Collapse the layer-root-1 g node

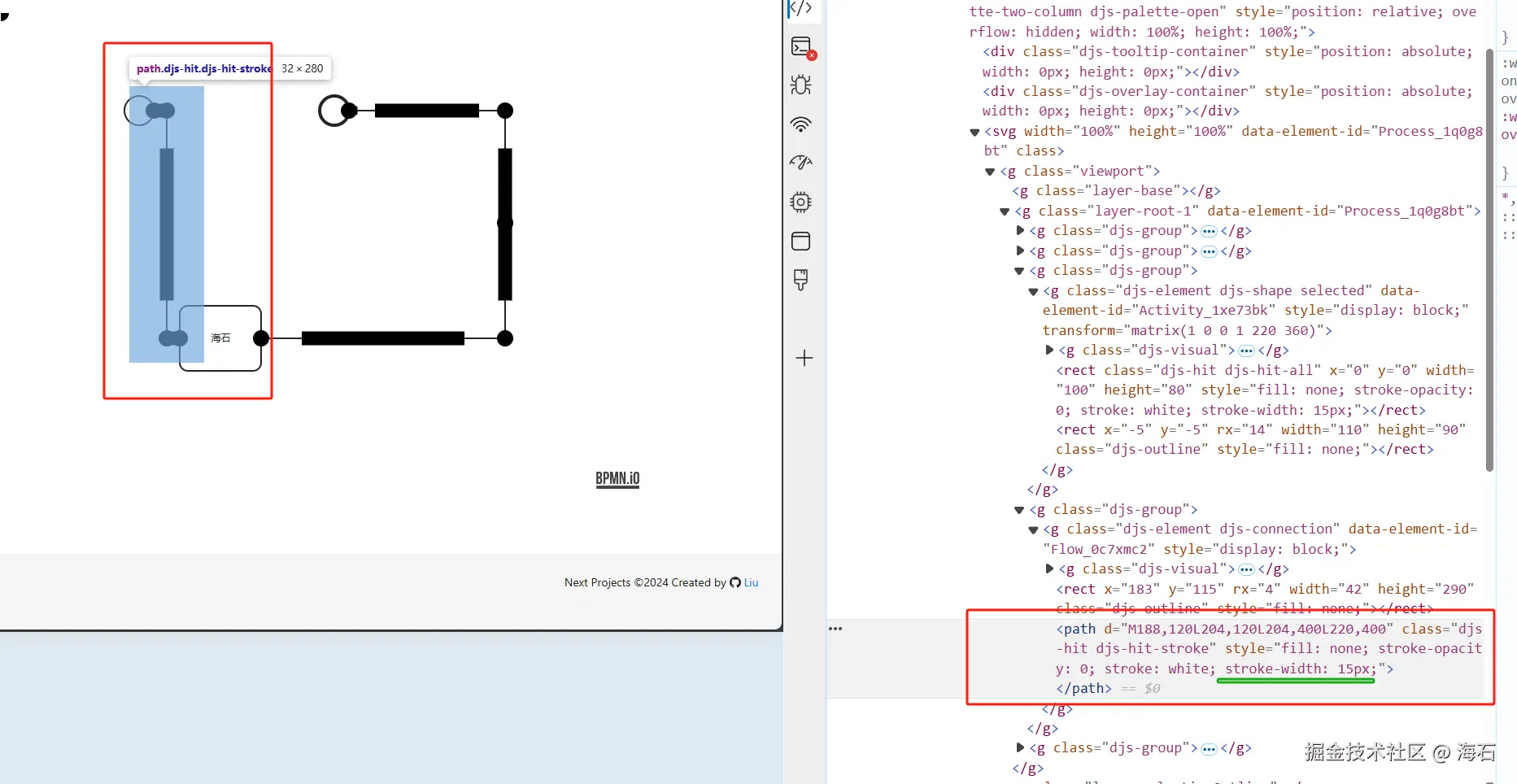pos(1005,211)
